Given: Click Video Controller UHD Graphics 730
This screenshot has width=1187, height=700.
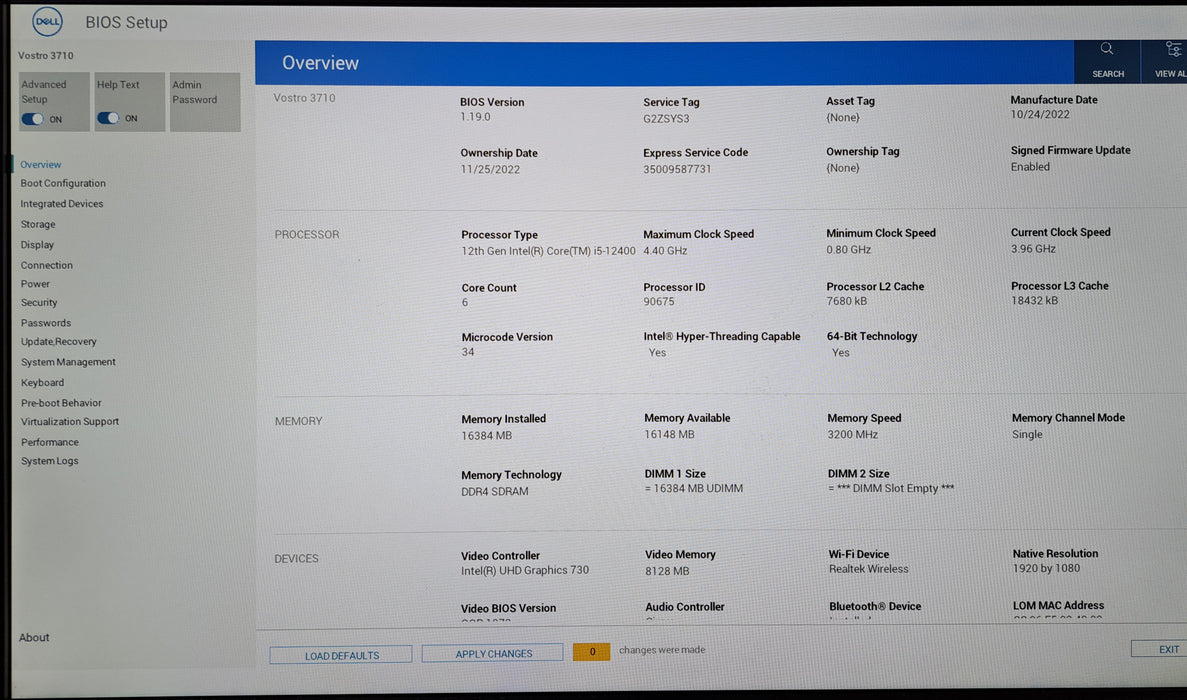Looking at the screenshot, I should click(x=525, y=571).
